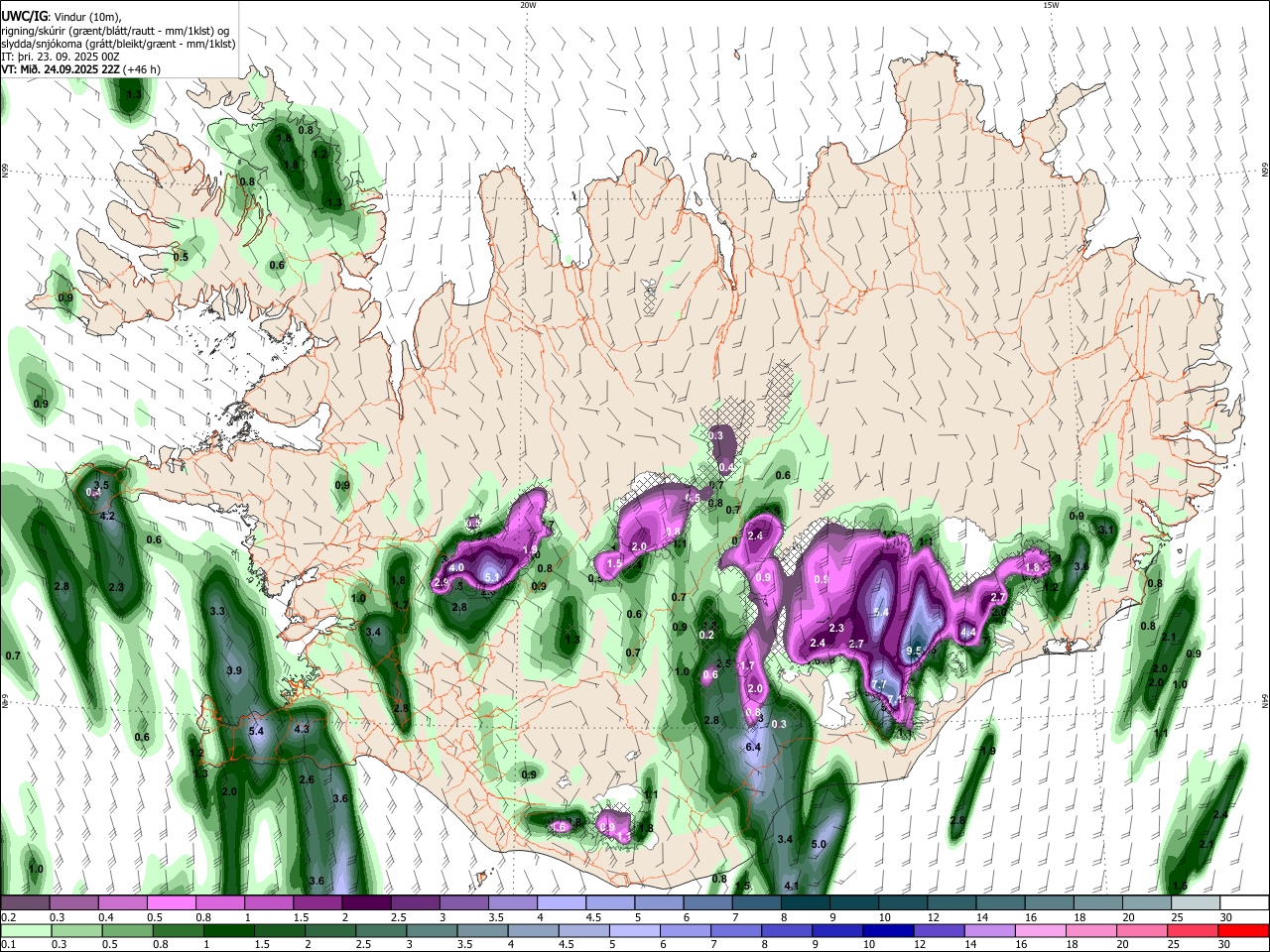Click the initial time 'IT: þri. 23. 09. 2025 00Z'
1270x952 pixels.
60,57
